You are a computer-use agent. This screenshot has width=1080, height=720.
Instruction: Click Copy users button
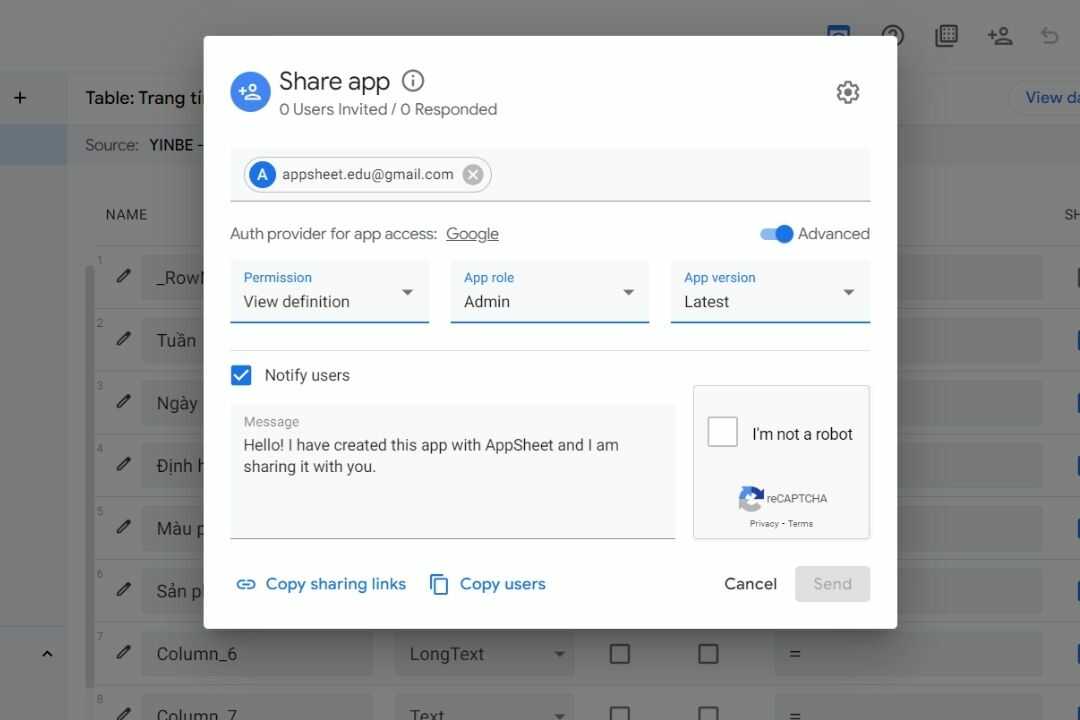pyautogui.click(x=488, y=584)
